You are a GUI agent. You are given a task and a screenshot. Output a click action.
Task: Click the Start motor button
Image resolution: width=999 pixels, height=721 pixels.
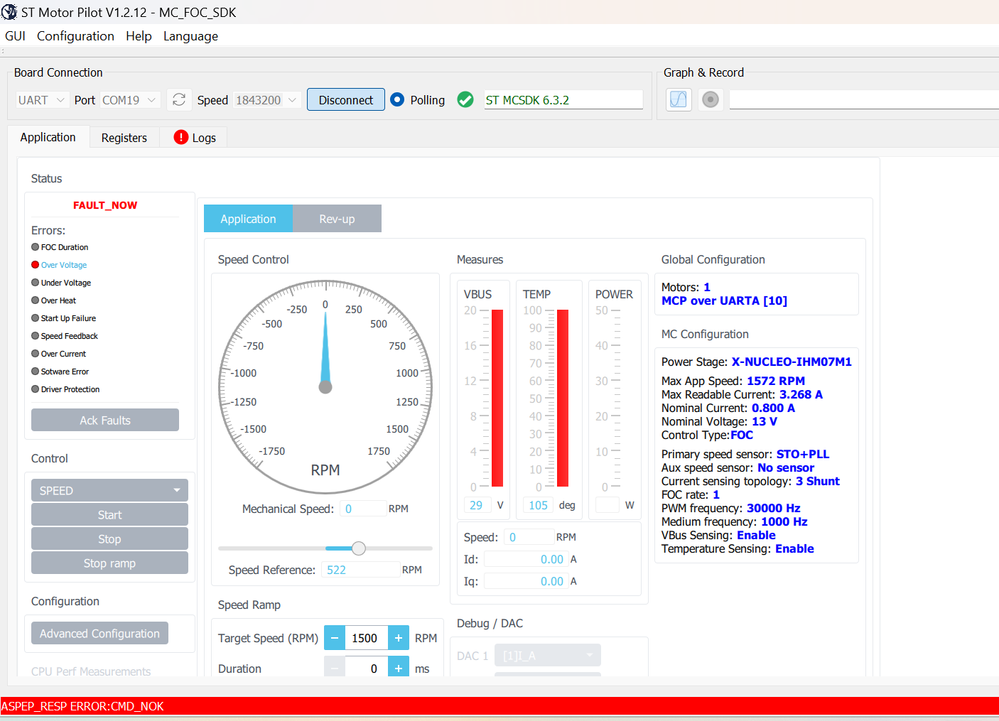point(110,515)
